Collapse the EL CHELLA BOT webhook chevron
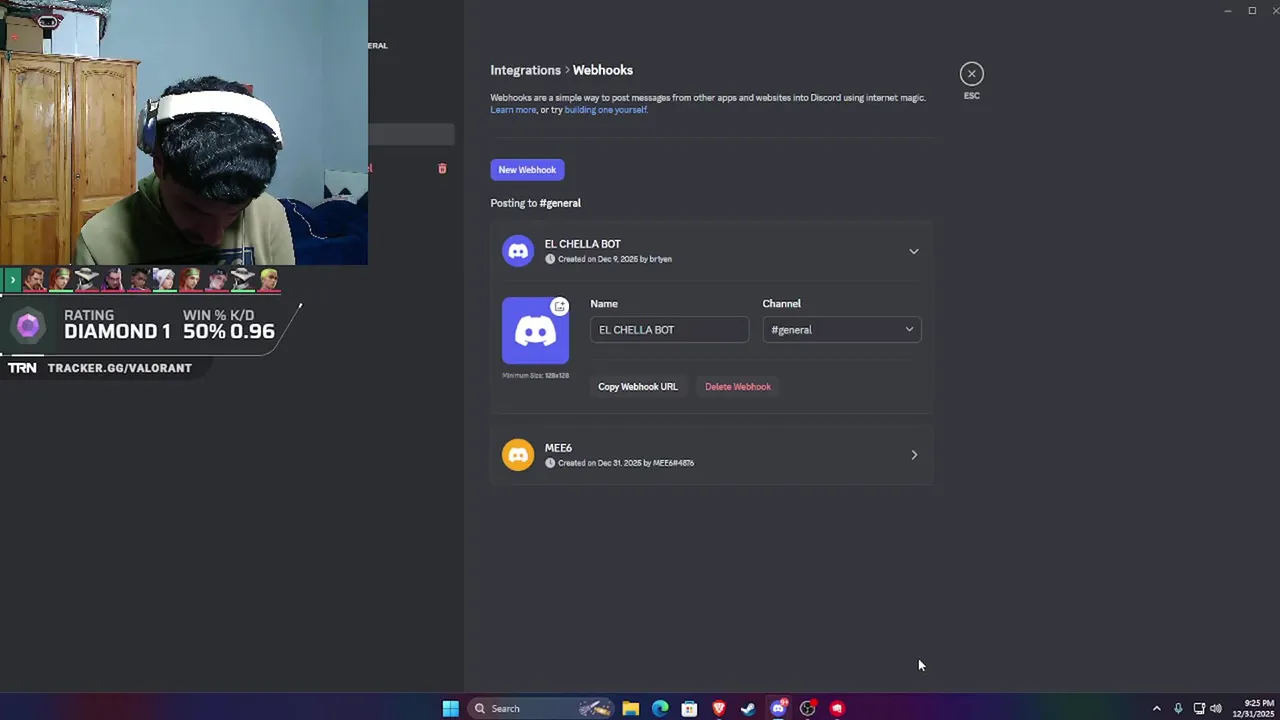Viewport: 1280px width, 720px height. (913, 251)
